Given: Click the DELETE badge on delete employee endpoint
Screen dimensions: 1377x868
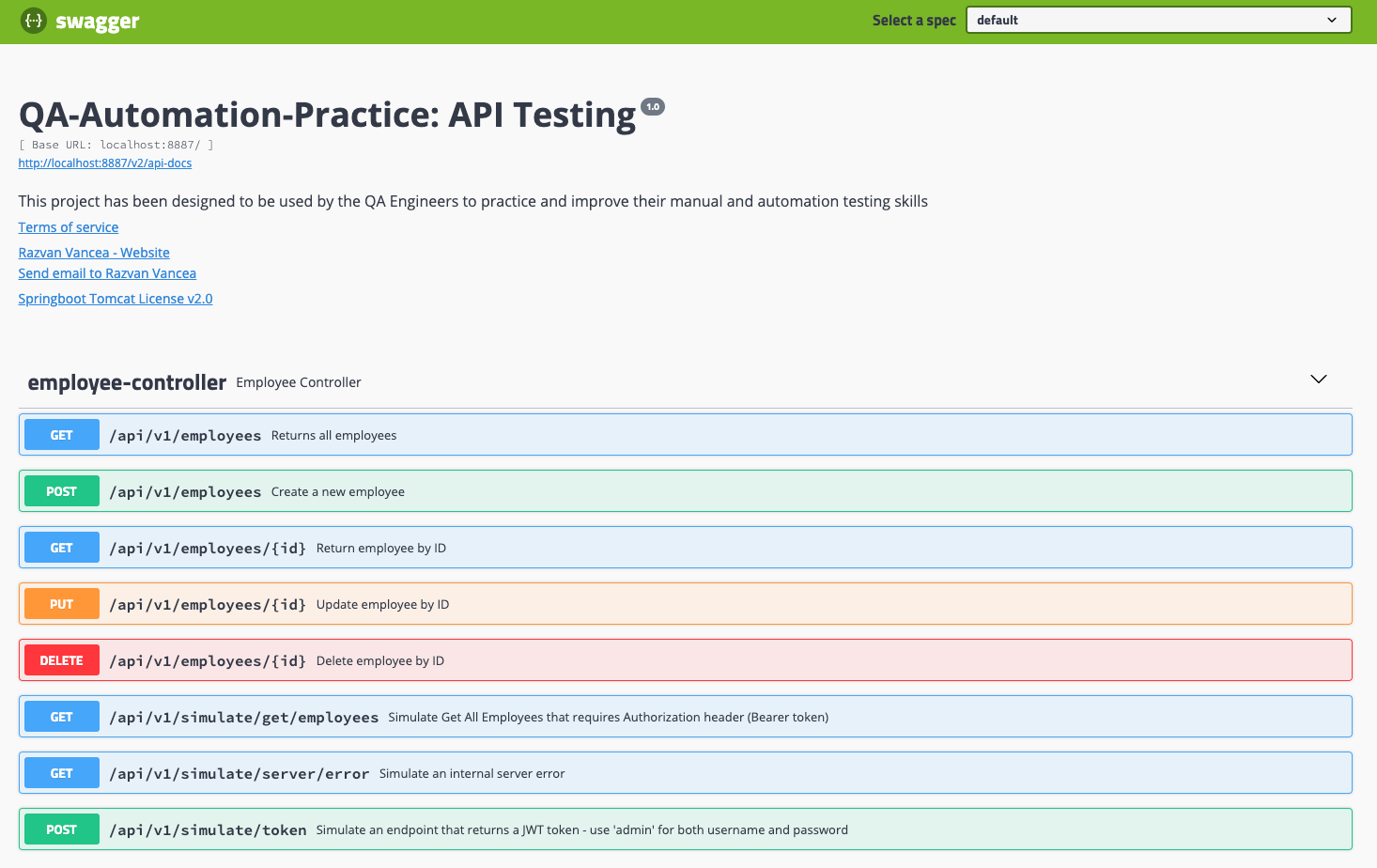Looking at the screenshot, I should click(61, 659).
